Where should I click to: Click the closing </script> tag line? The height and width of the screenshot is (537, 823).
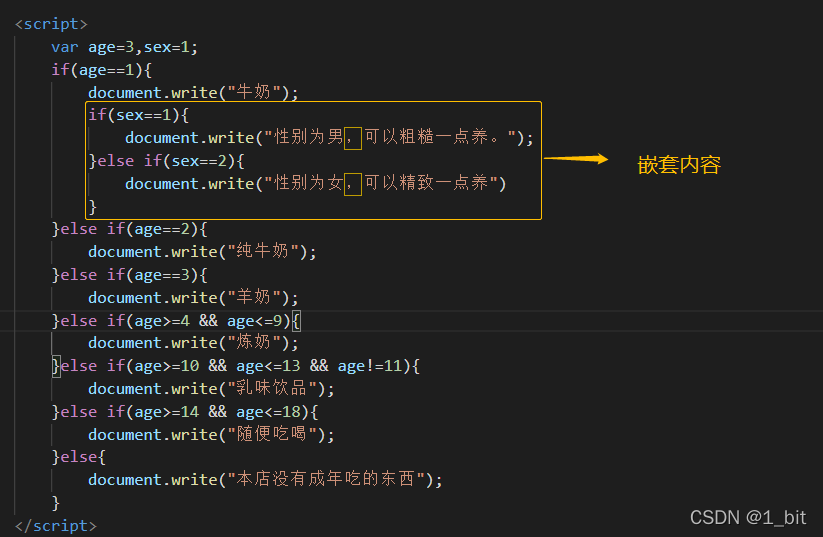(56, 526)
